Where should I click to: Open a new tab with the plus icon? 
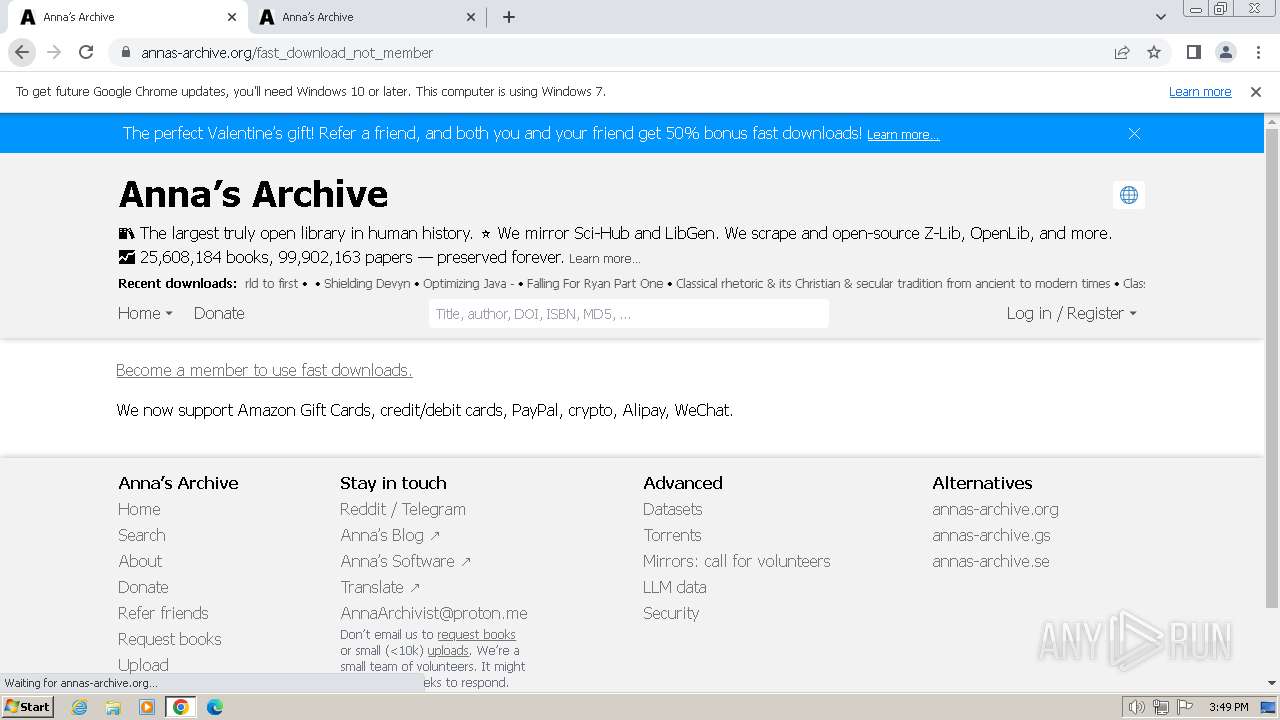[509, 17]
